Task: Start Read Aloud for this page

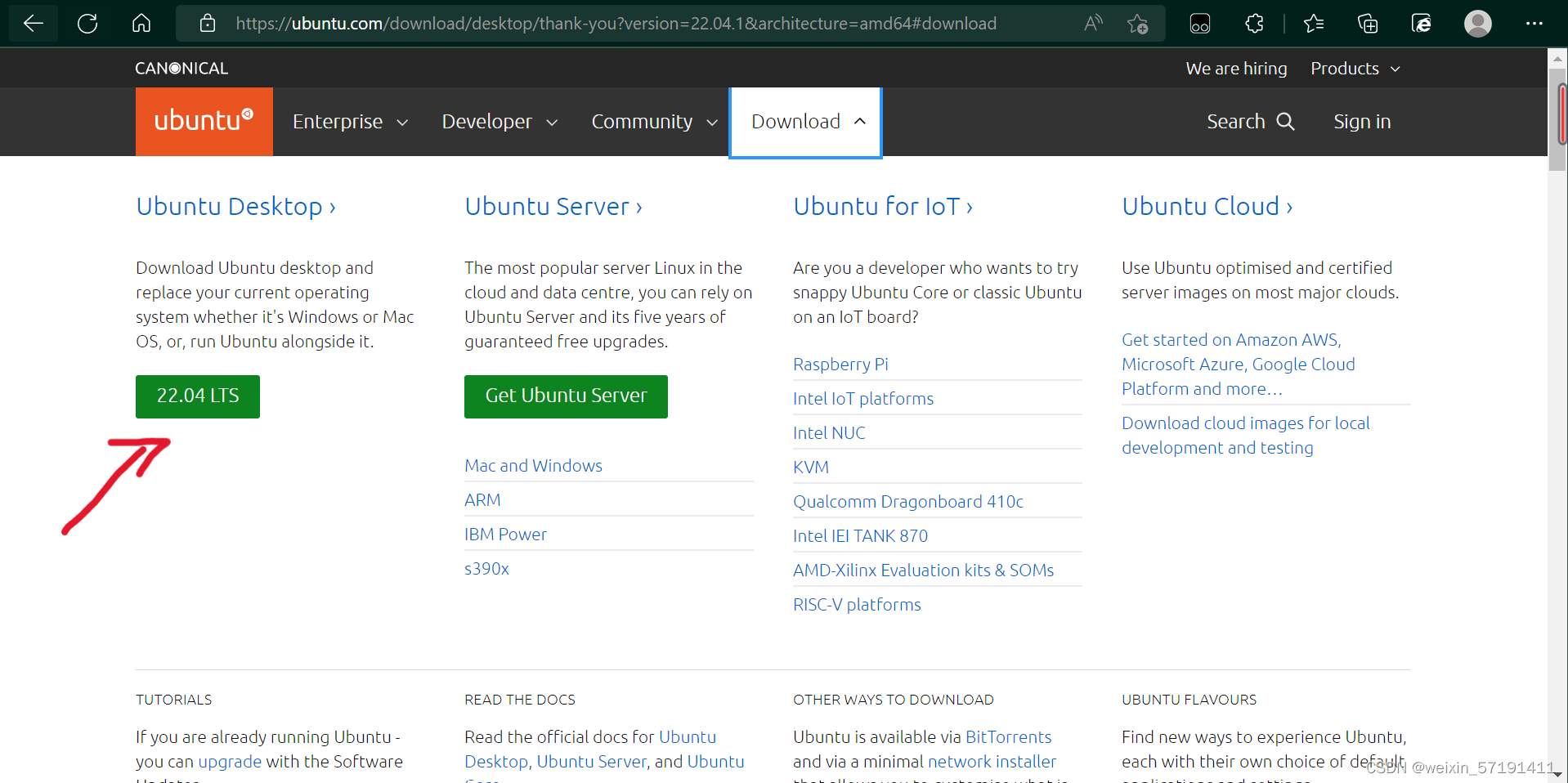Action: tap(1093, 23)
